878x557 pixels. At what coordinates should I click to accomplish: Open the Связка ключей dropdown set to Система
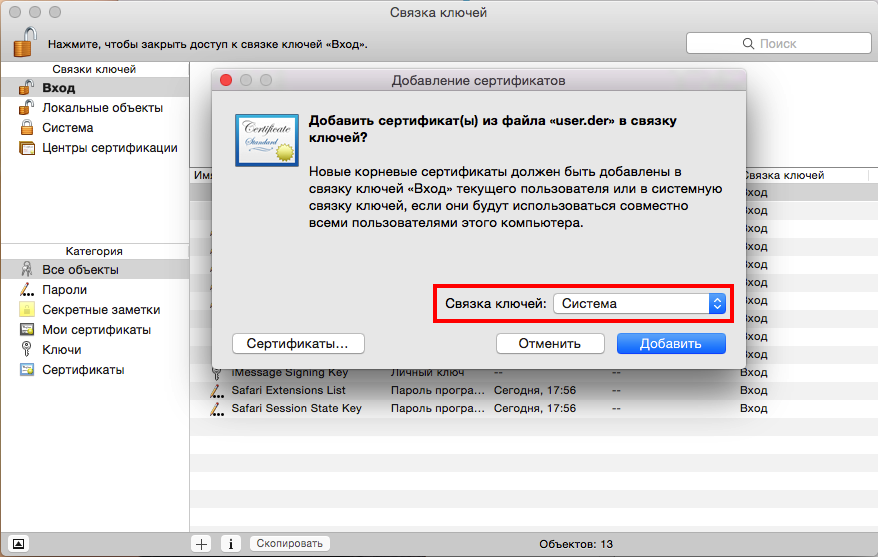[639, 303]
